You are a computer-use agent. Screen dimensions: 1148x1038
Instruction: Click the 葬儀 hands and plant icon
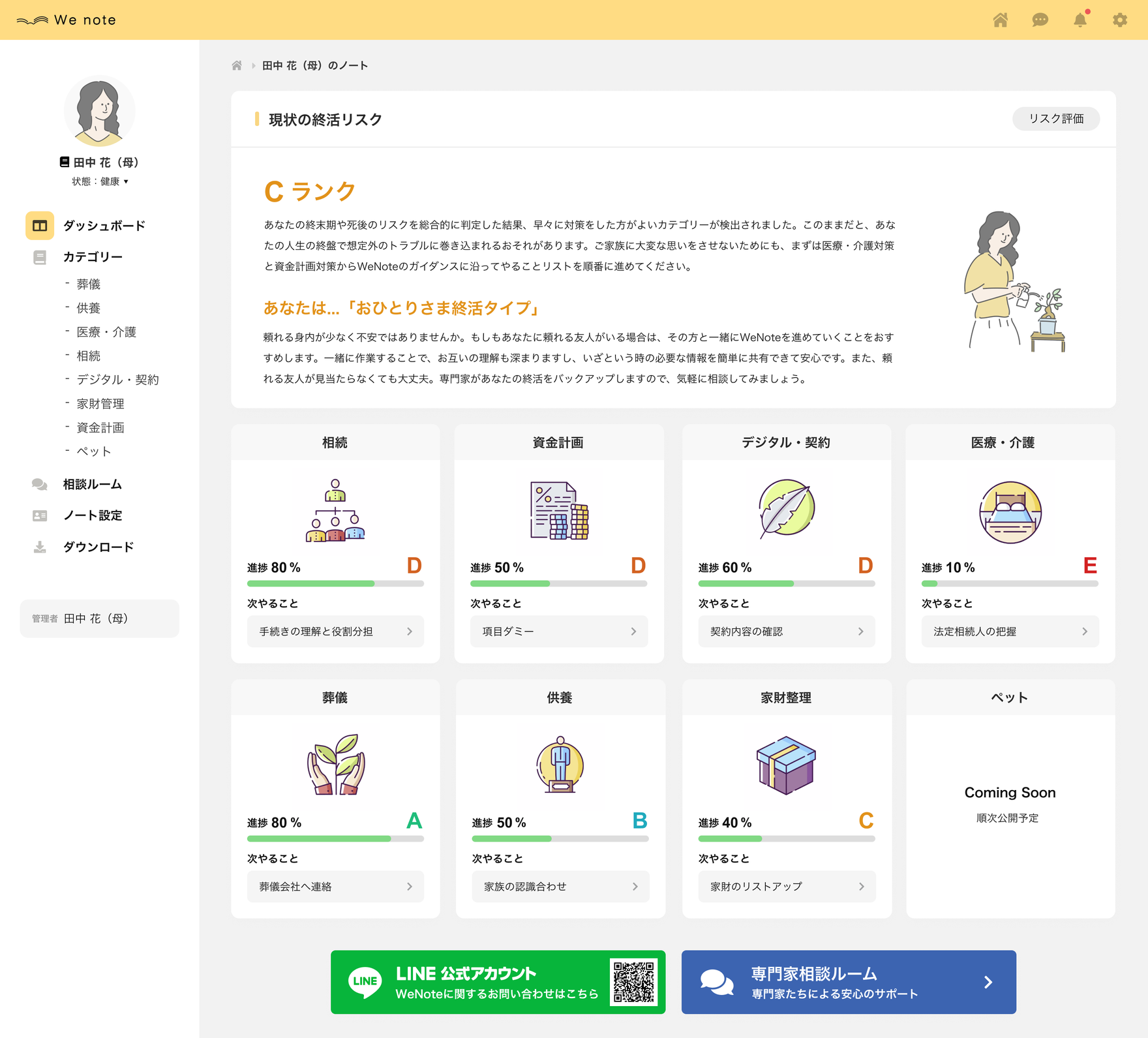coord(335,765)
